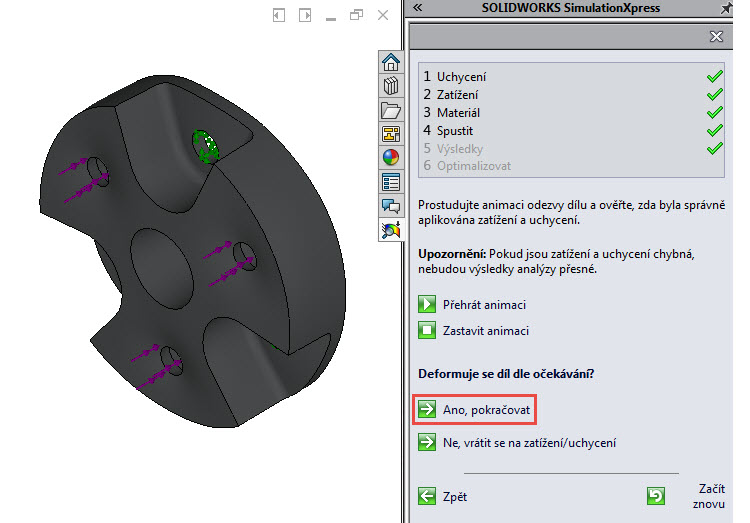Click Zastavit animaci link
The width and height of the screenshot is (750, 523).
[485, 331]
